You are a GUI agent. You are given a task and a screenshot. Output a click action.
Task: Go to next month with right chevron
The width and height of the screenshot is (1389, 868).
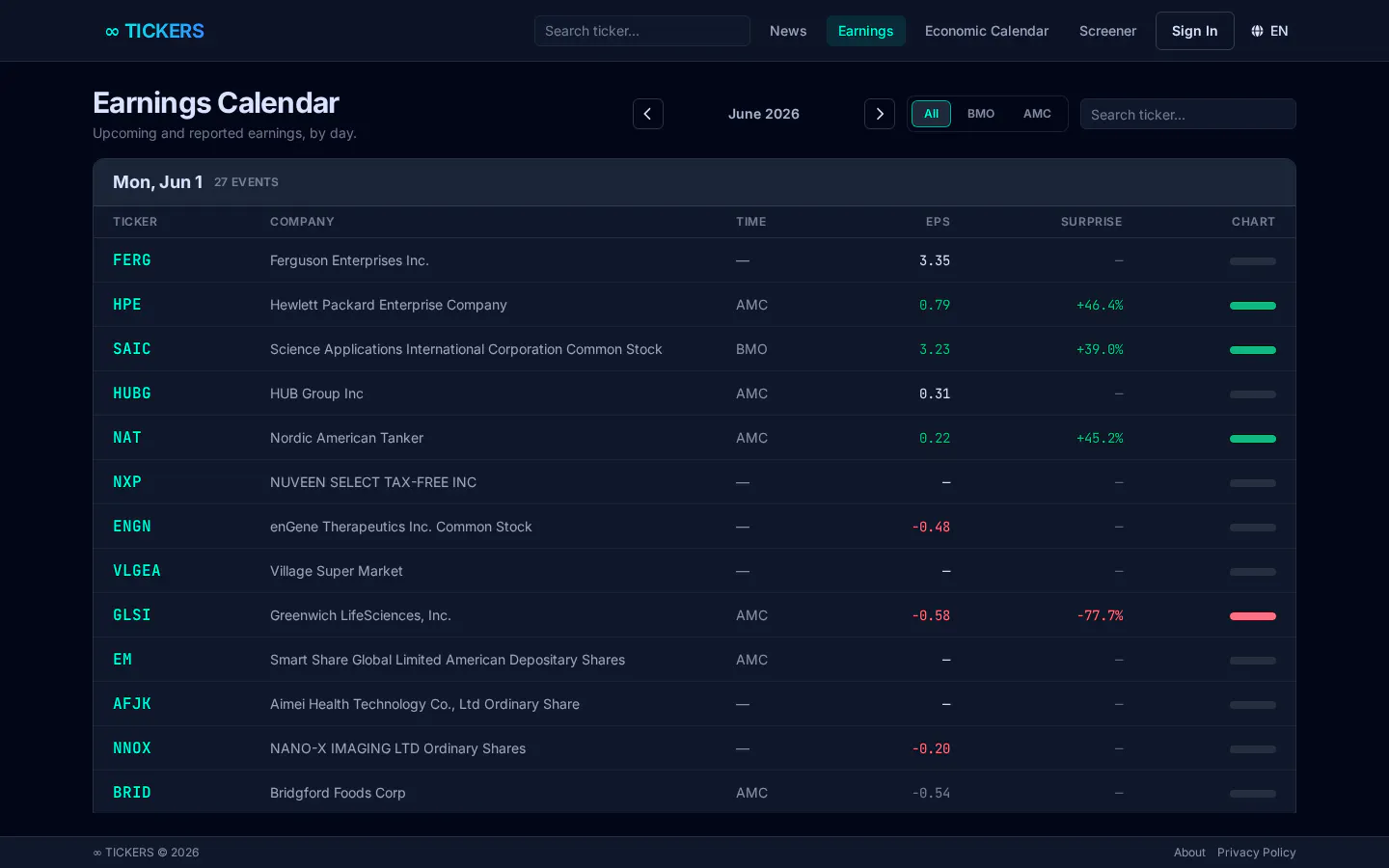click(x=880, y=114)
